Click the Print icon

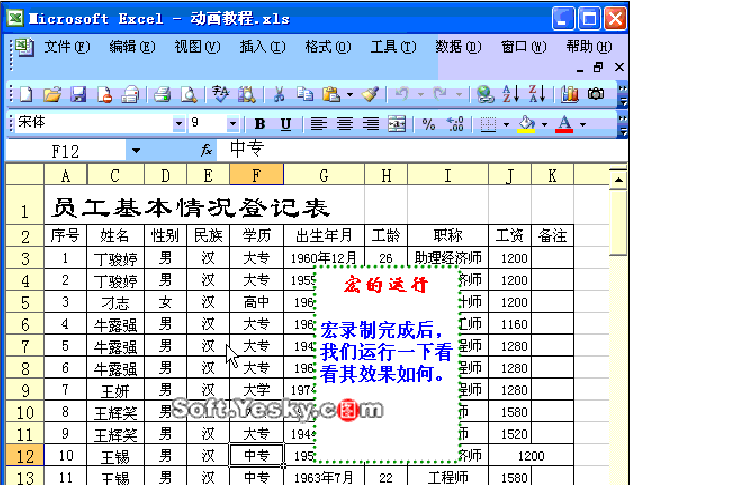(162, 94)
